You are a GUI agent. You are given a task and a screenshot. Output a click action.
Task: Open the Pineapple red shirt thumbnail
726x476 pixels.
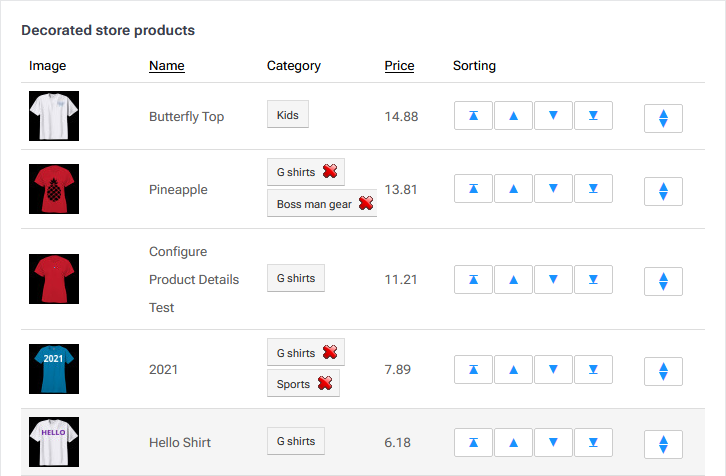[x=54, y=189]
